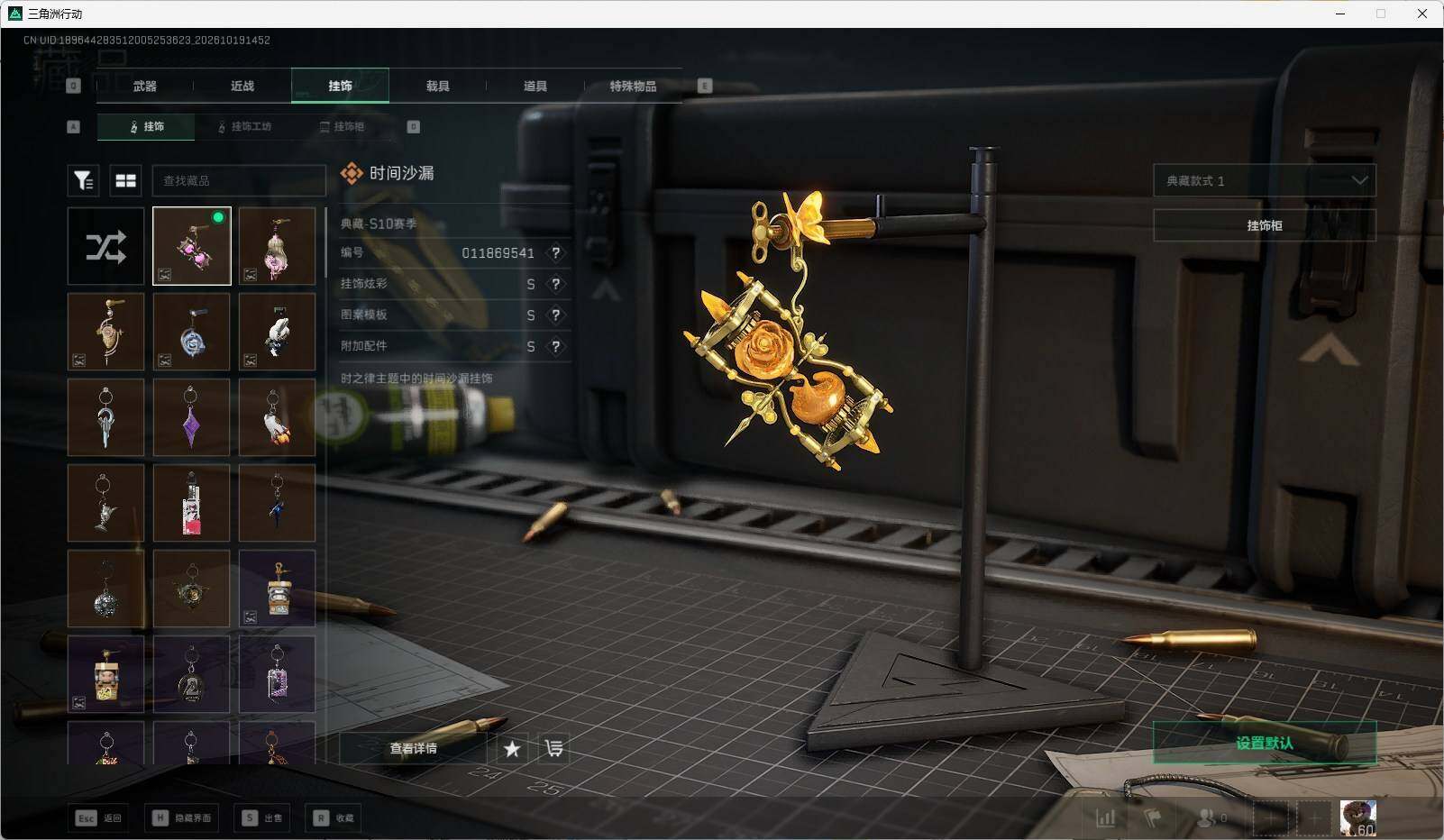Viewport: 1444px width, 840px height.
Task: Expand the 典藏款式 1 dropdown
Action: click(1265, 180)
